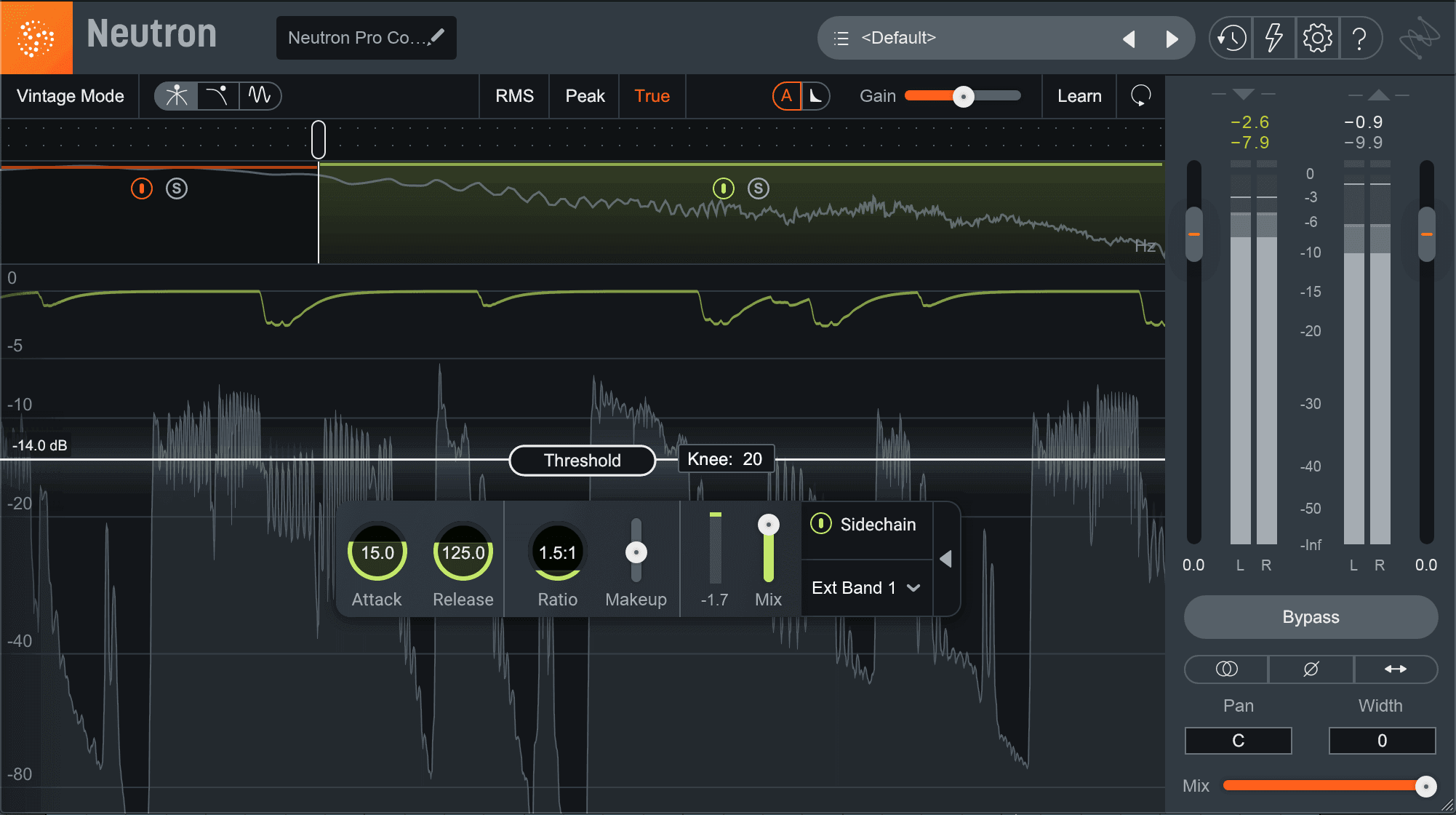Open the Ext Band 1 sidechain dropdown
This screenshot has height=815, width=1456.
866,588
